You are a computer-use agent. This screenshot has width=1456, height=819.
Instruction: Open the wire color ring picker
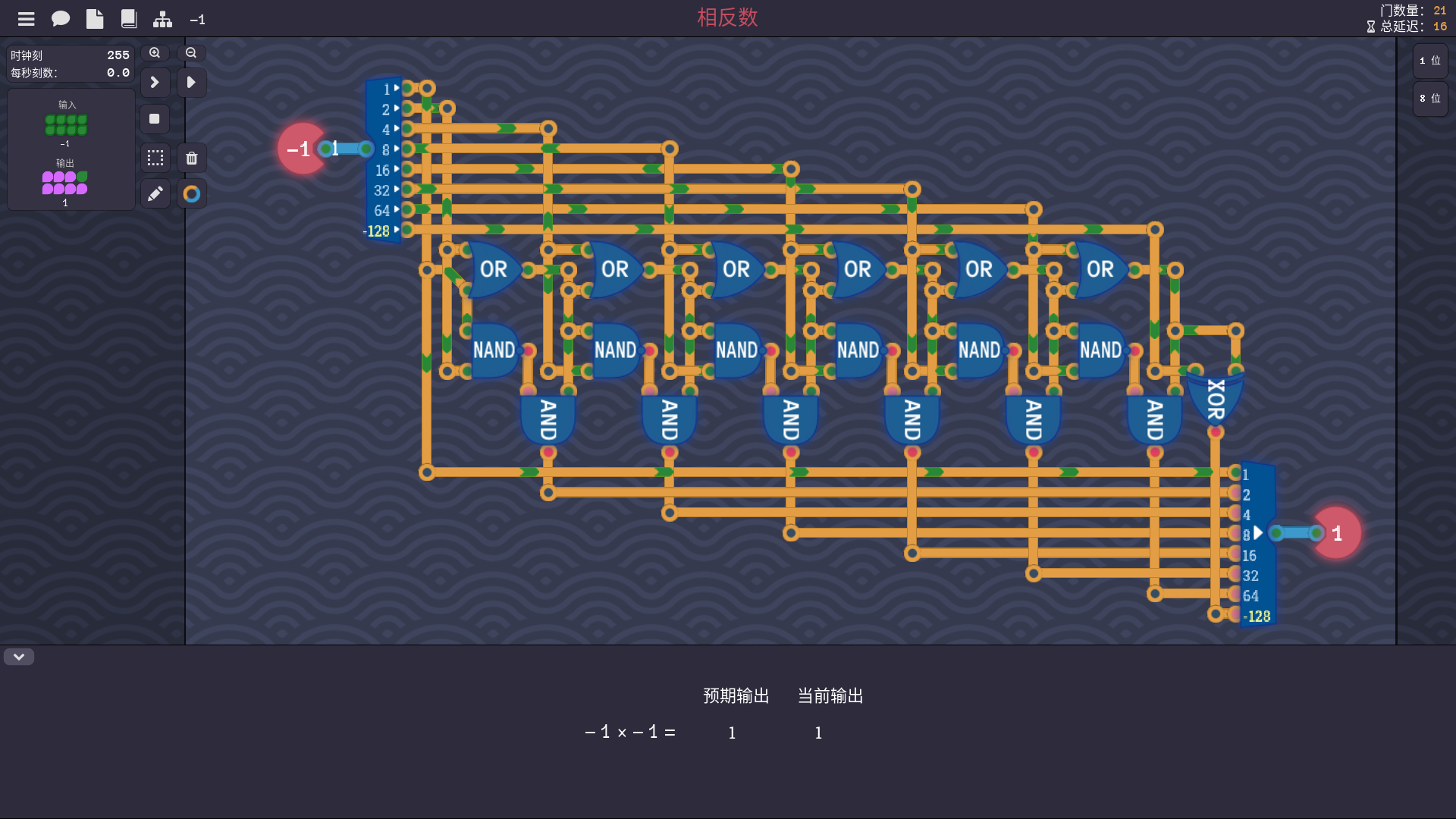pyautogui.click(x=192, y=194)
